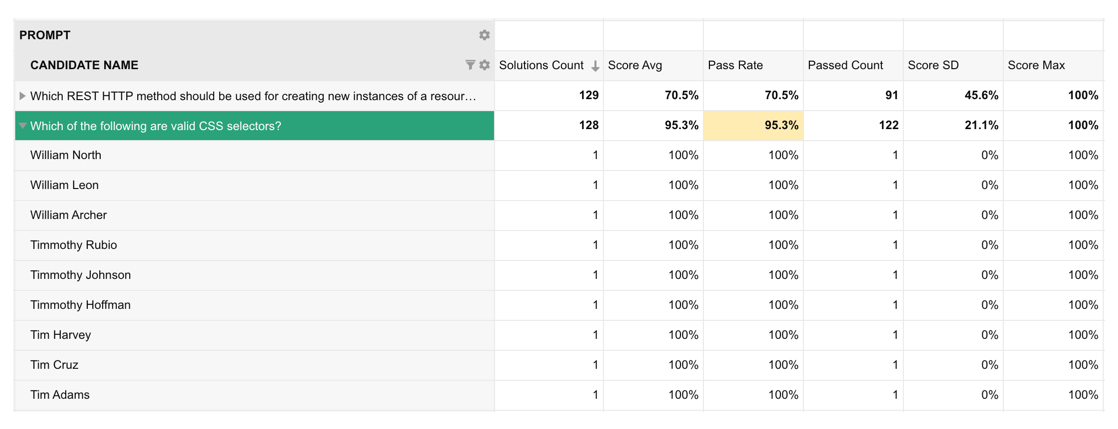Image resolution: width=1118 pixels, height=429 pixels.
Task: Open the PROMPT column settings gear
Action: pyautogui.click(x=484, y=35)
